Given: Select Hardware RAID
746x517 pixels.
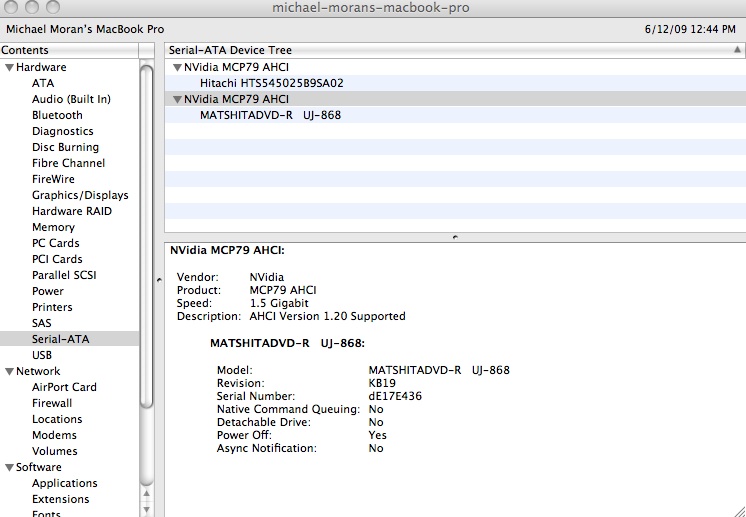Looking at the screenshot, I should pyautogui.click(x=72, y=211).
